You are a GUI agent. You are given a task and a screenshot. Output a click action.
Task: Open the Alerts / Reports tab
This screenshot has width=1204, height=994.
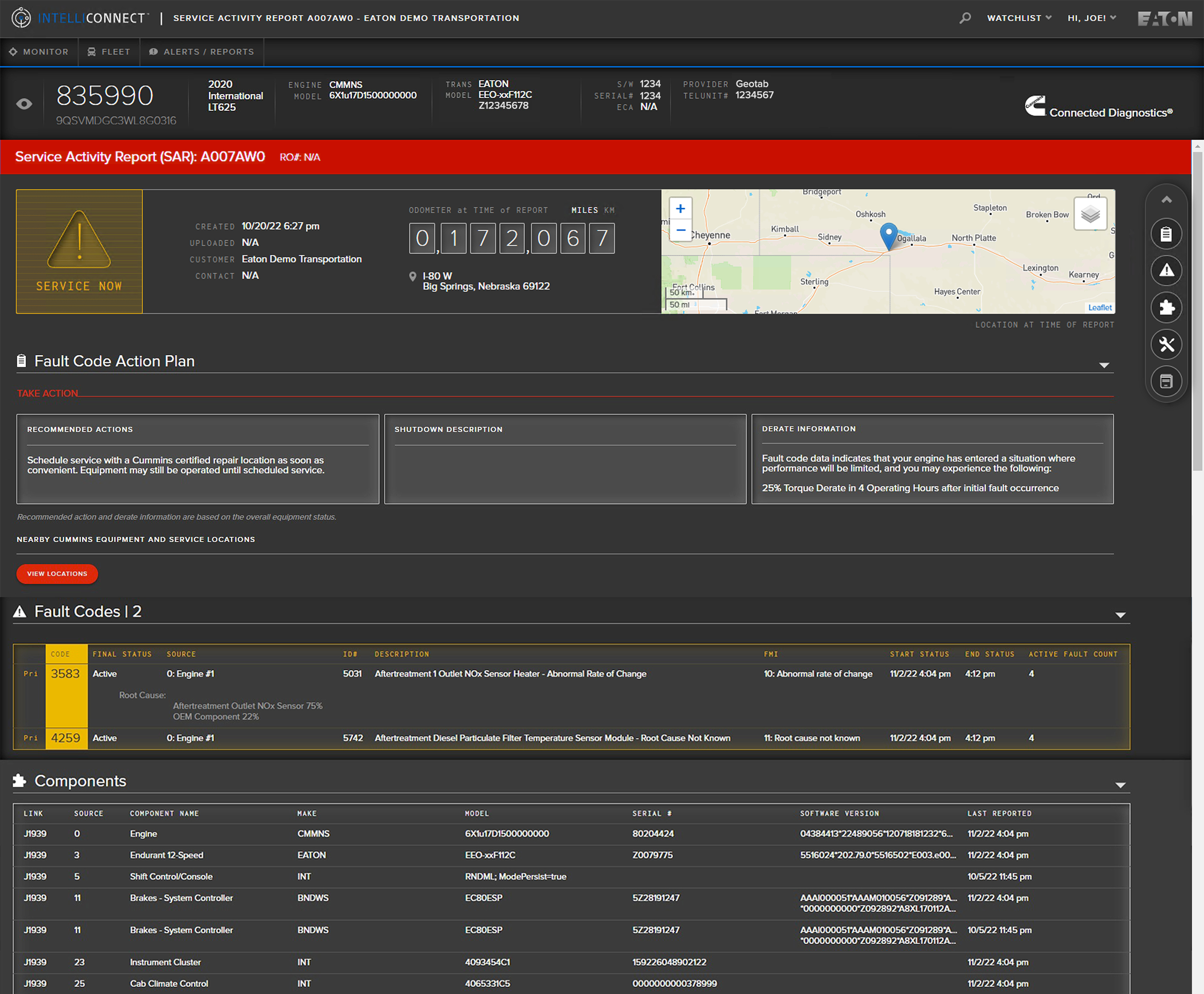coord(202,52)
